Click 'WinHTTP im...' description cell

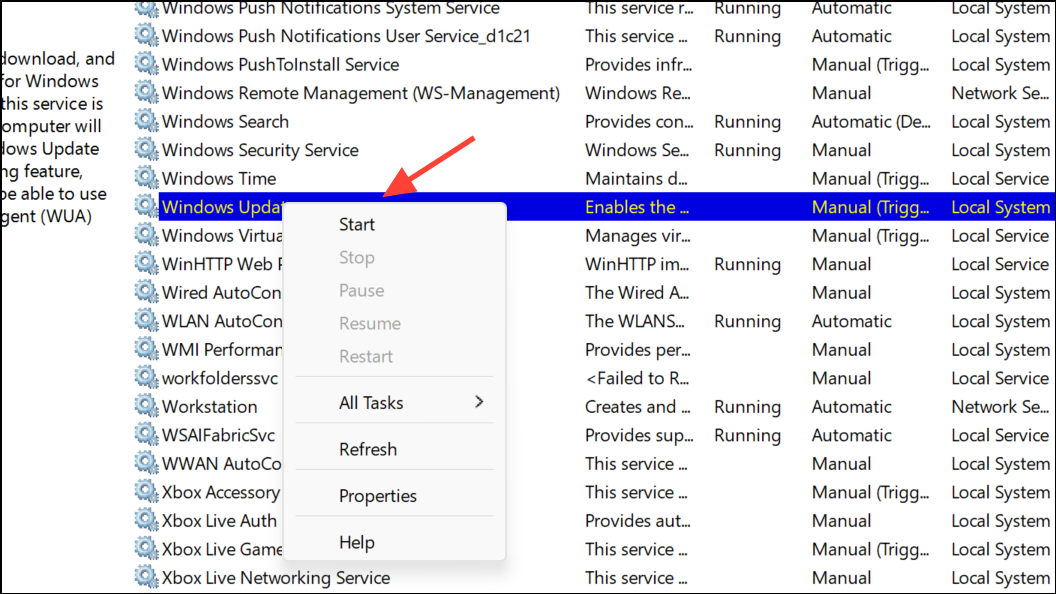[637, 264]
